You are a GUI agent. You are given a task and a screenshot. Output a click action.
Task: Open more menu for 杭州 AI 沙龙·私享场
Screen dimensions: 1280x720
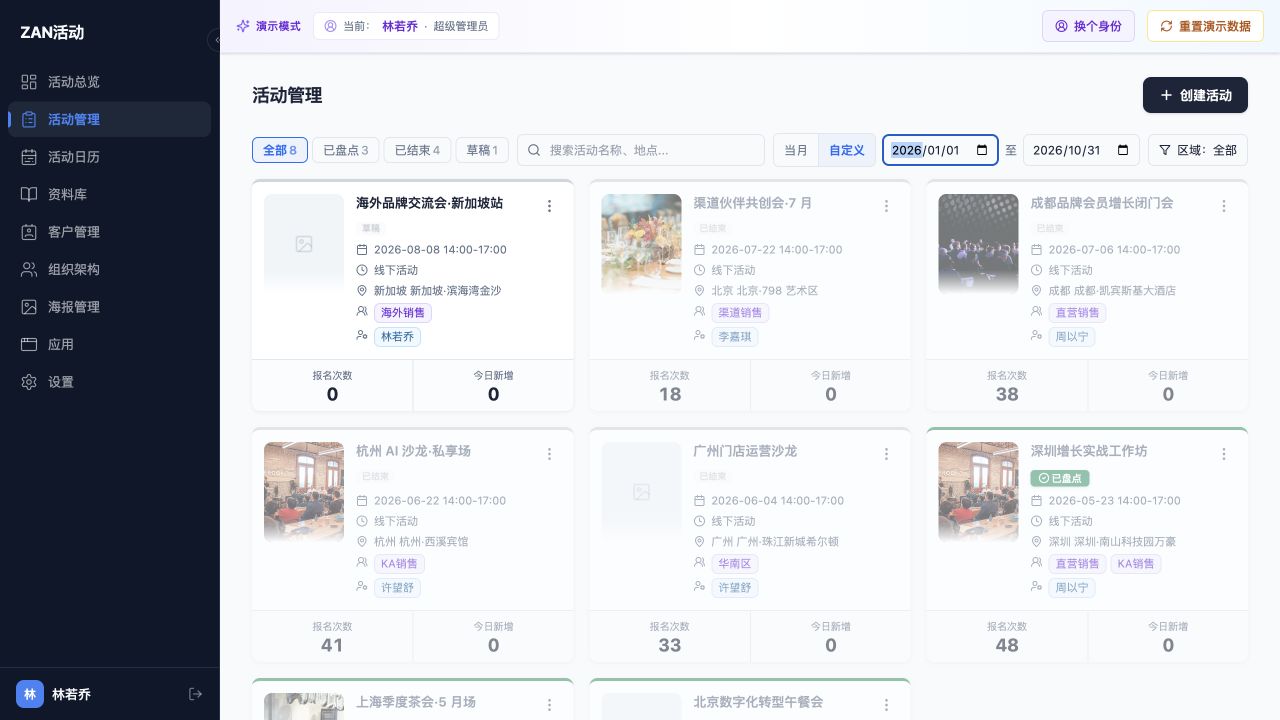click(549, 454)
